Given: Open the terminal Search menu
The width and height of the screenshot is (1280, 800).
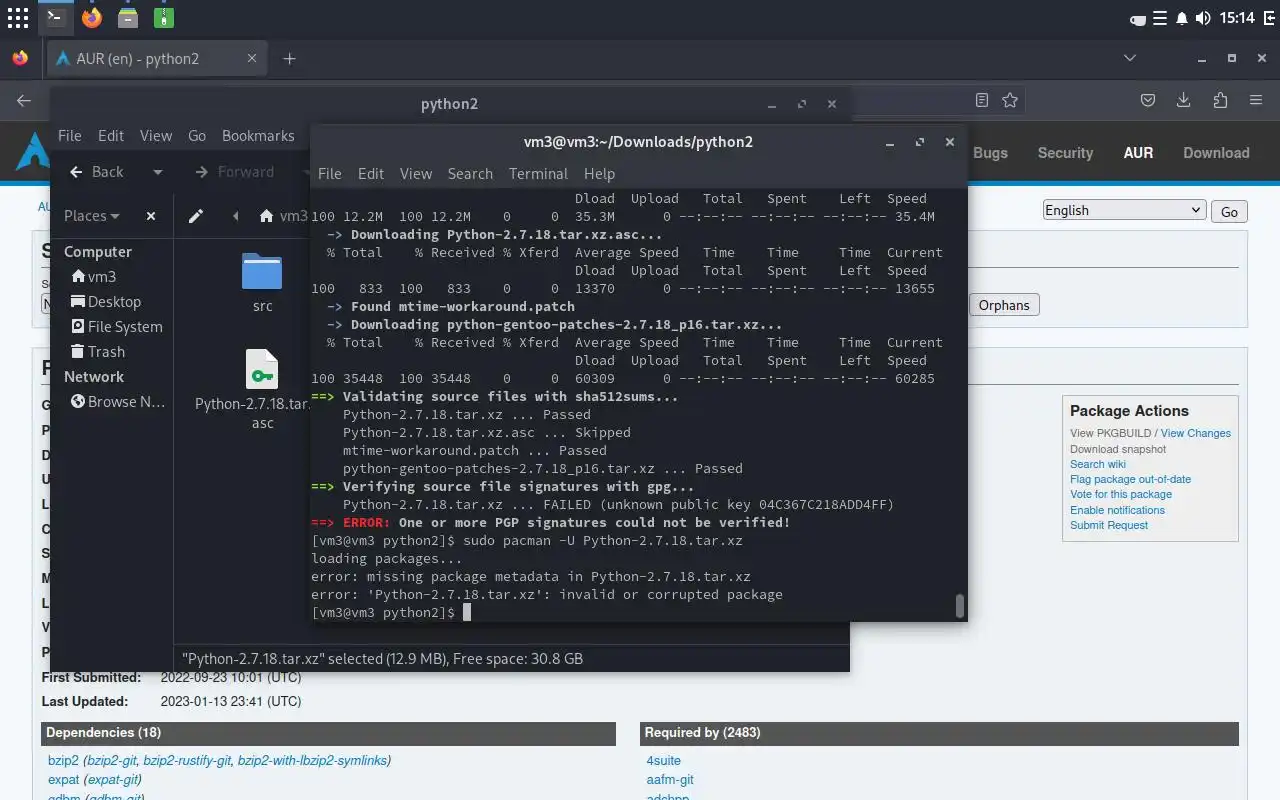Looking at the screenshot, I should [x=470, y=174].
